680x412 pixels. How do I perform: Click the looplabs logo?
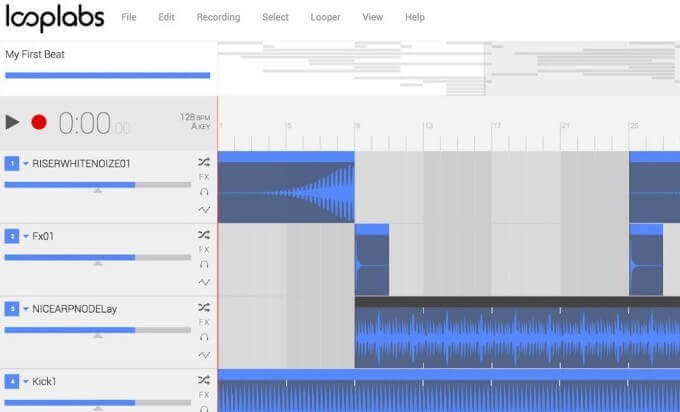point(55,18)
